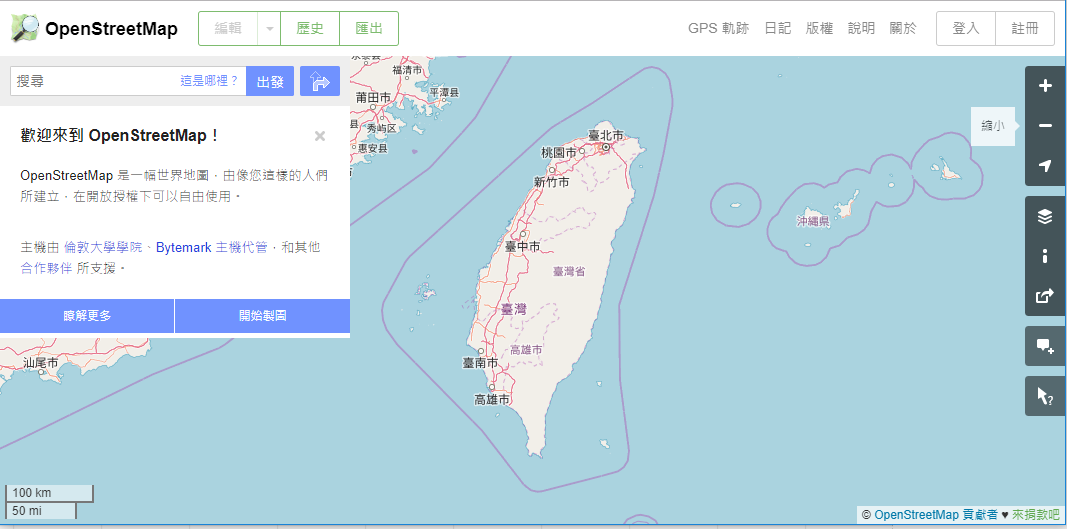Click the 福清市 label on map
The image size is (1067, 529).
click(408, 69)
